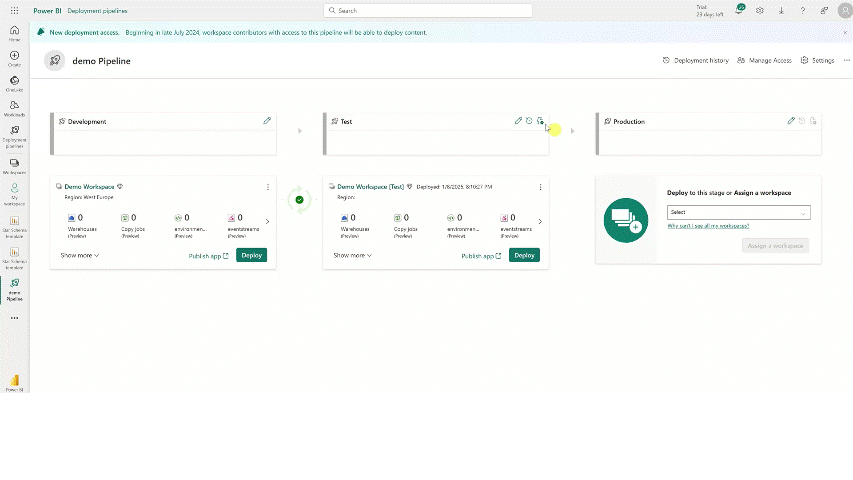Open Test stage deployment rules icon
The width and height of the screenshot is (853, 480).
tap(540, 121)
